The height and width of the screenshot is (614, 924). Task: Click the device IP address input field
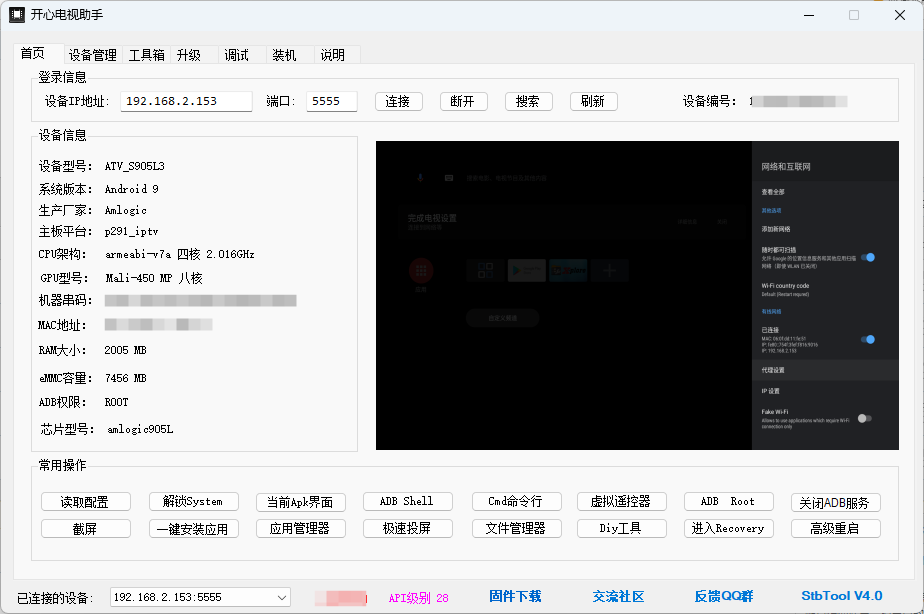pyautogui.click(x=185, y=101)
